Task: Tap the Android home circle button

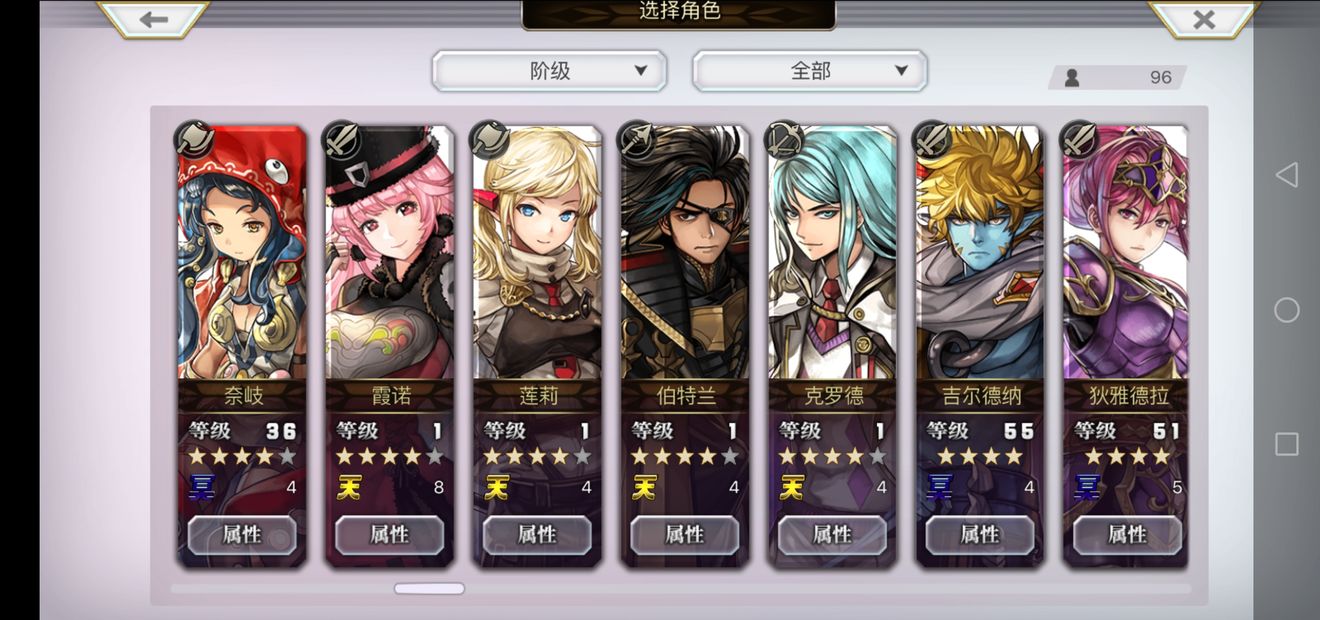Action: click(1287, 309)
